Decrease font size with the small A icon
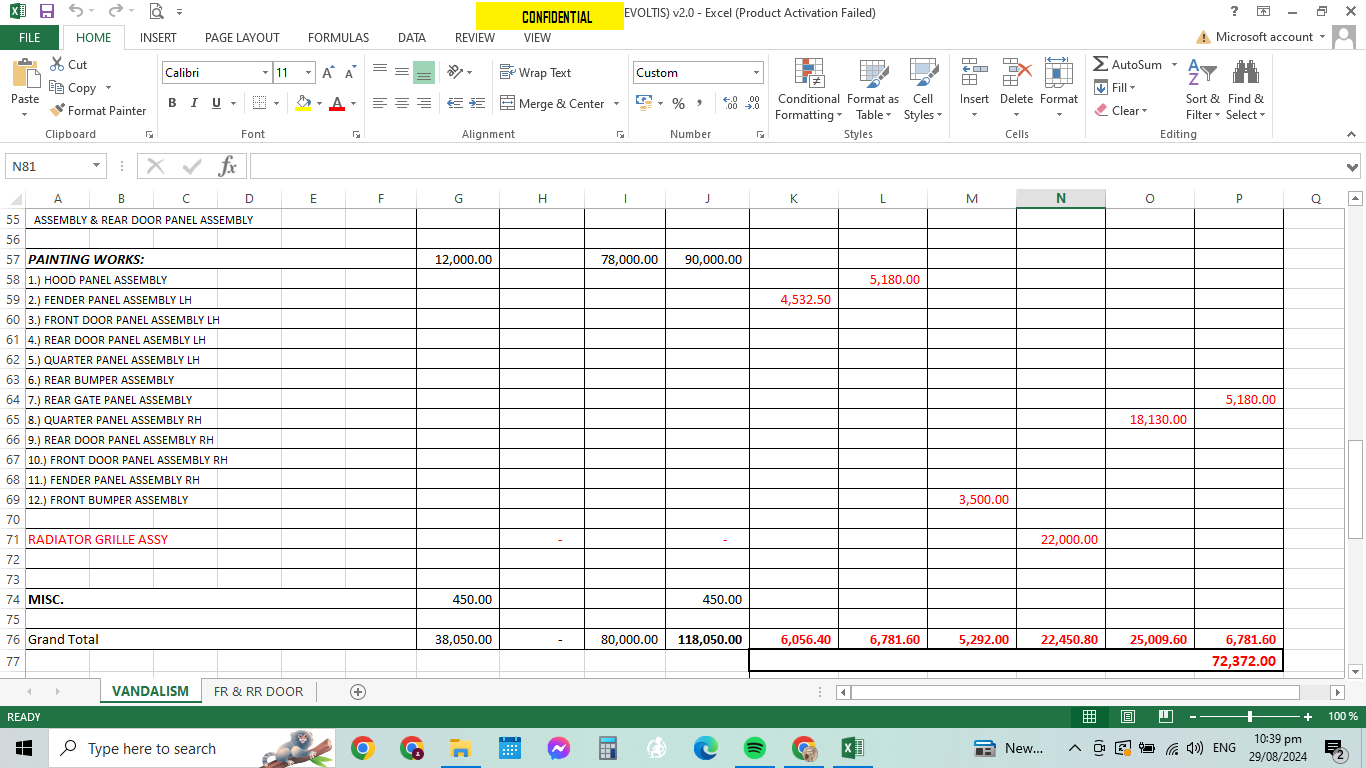Screen dimensions: 1366x768 [349, 73]
